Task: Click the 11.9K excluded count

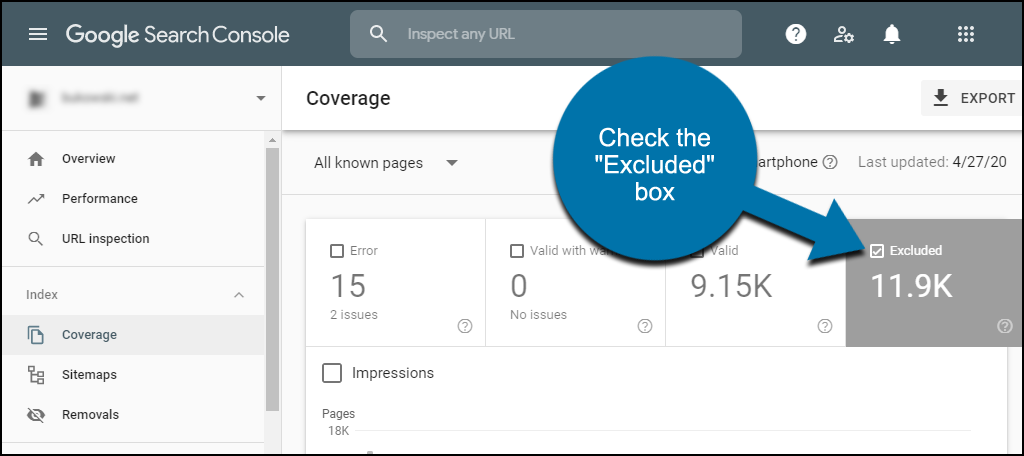Action: pos(912,286)
